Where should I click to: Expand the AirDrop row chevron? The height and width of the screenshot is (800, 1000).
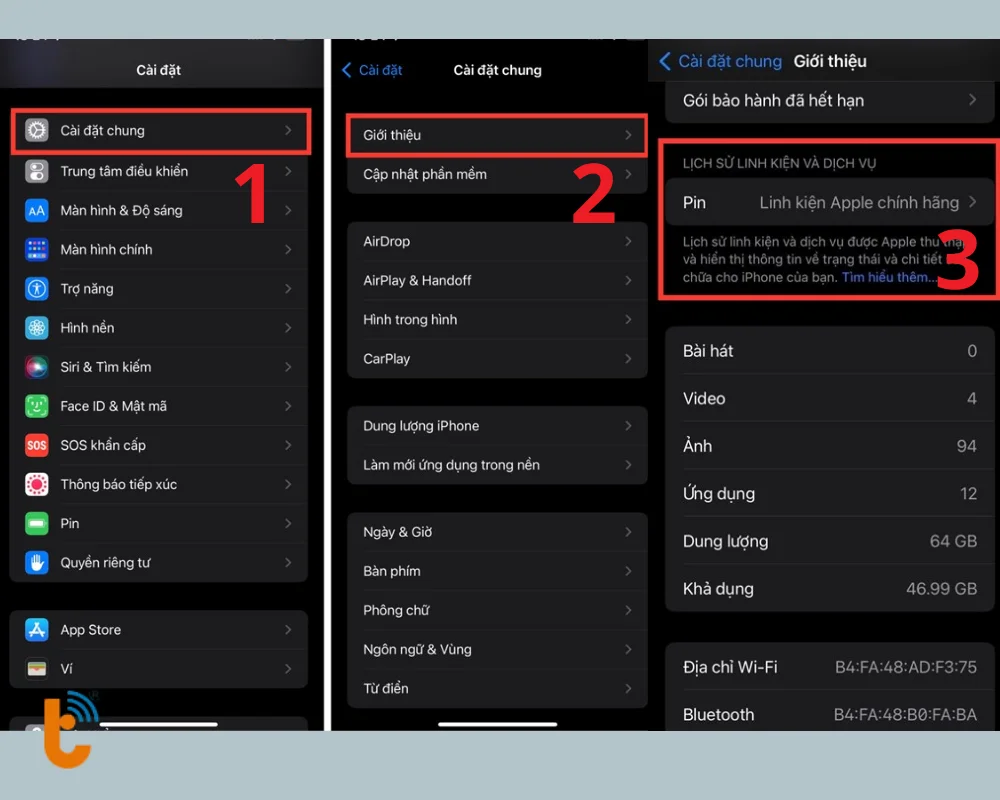[x=628, y=242]
